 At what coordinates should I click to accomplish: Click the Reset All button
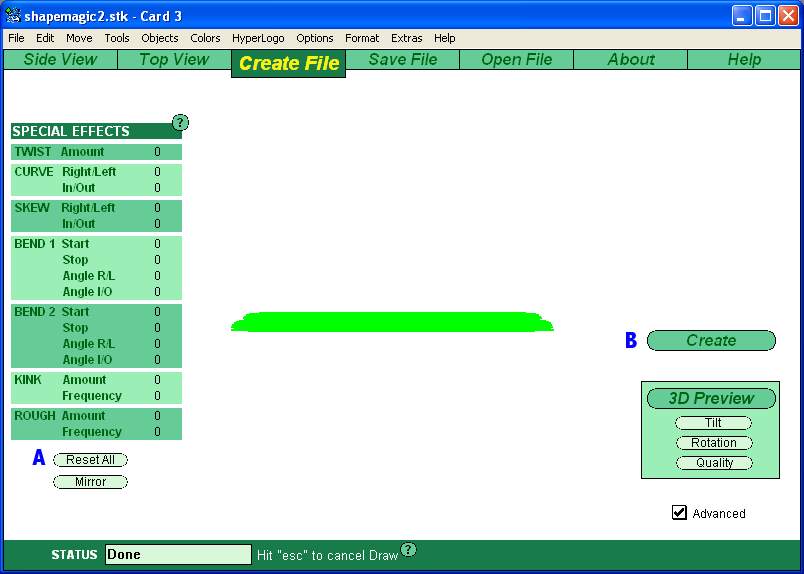pyautogui.click(x=90, y=460)
